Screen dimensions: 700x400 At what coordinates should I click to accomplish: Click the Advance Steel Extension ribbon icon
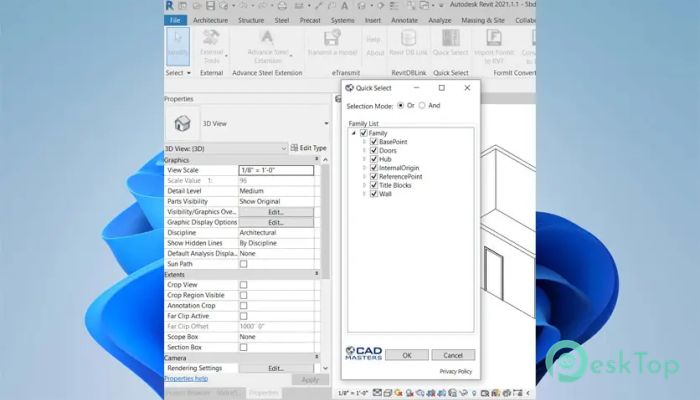coord(267,38)
